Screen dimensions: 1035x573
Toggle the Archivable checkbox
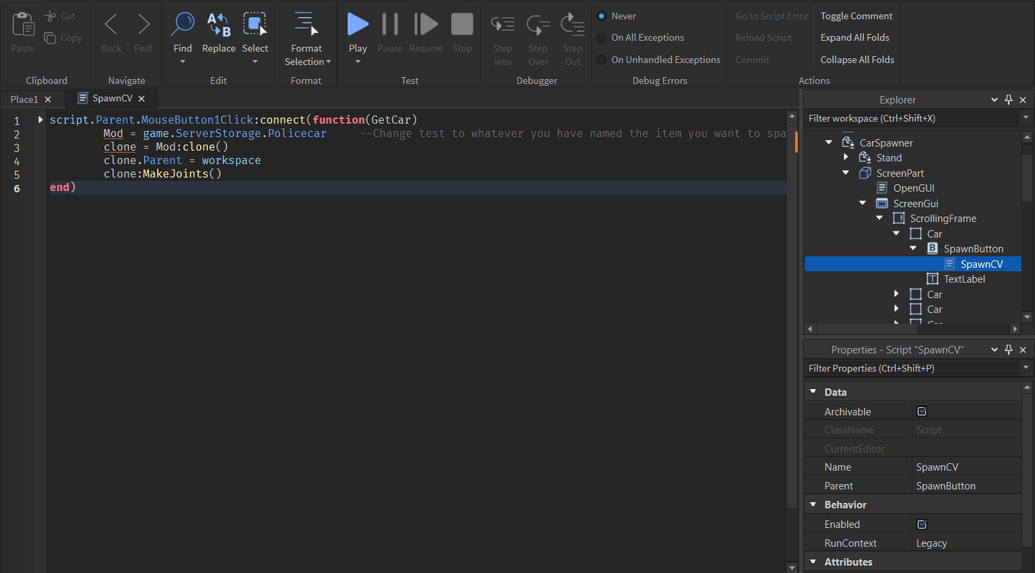coord(922,411)
